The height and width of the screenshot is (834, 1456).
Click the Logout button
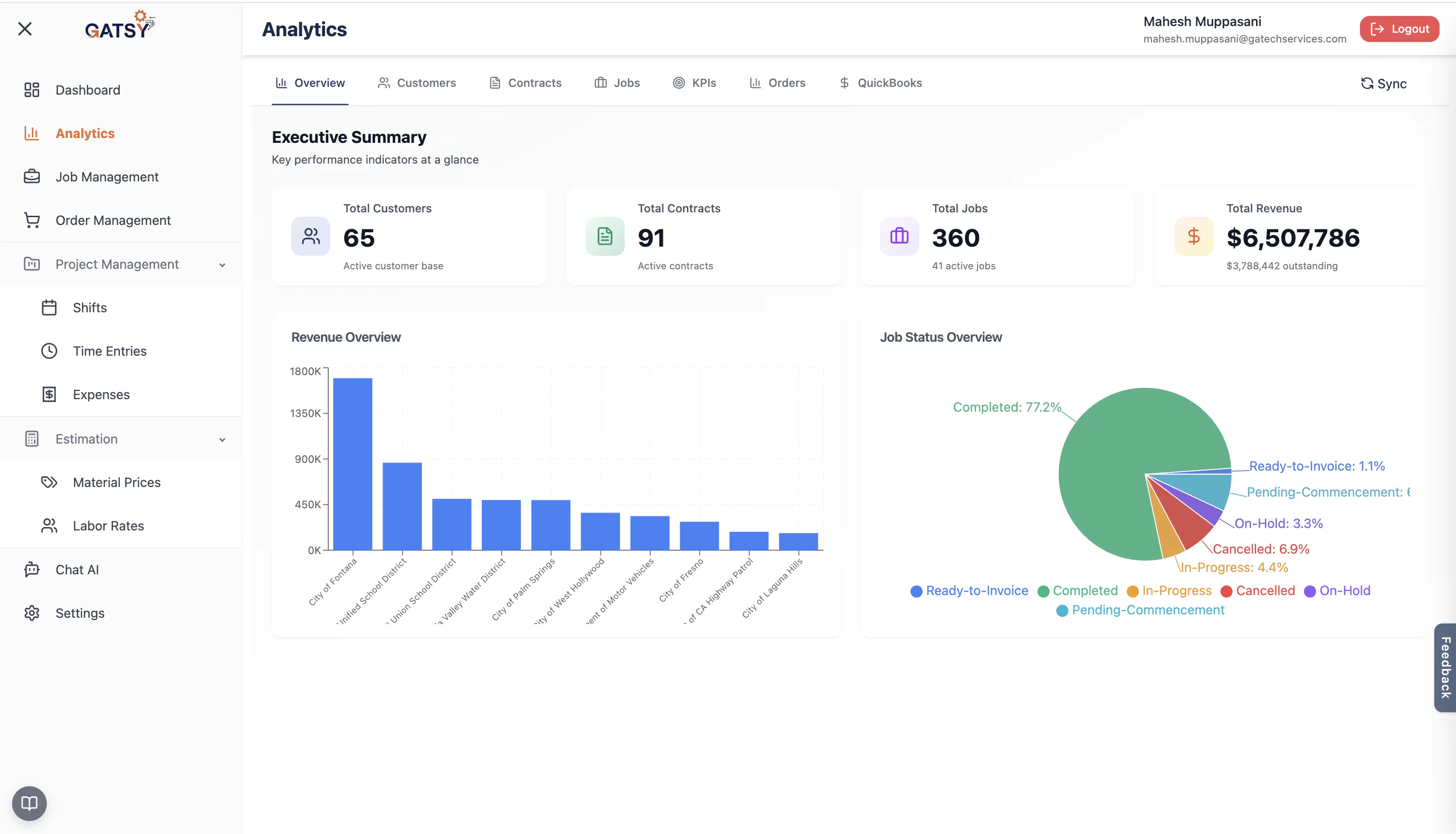(x=1400, y=29)
